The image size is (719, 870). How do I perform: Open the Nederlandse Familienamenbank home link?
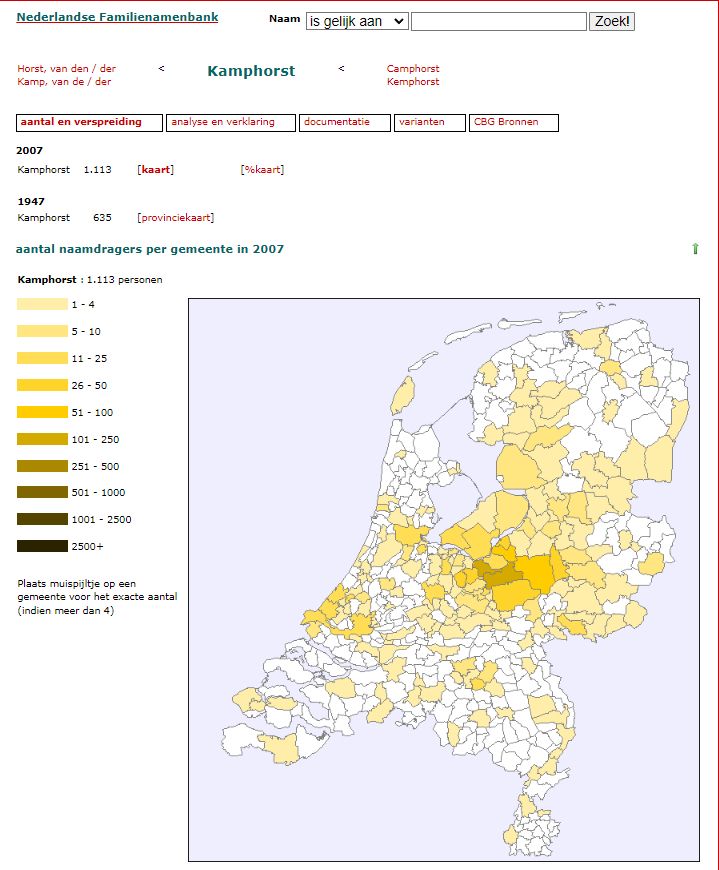(117, 17)
